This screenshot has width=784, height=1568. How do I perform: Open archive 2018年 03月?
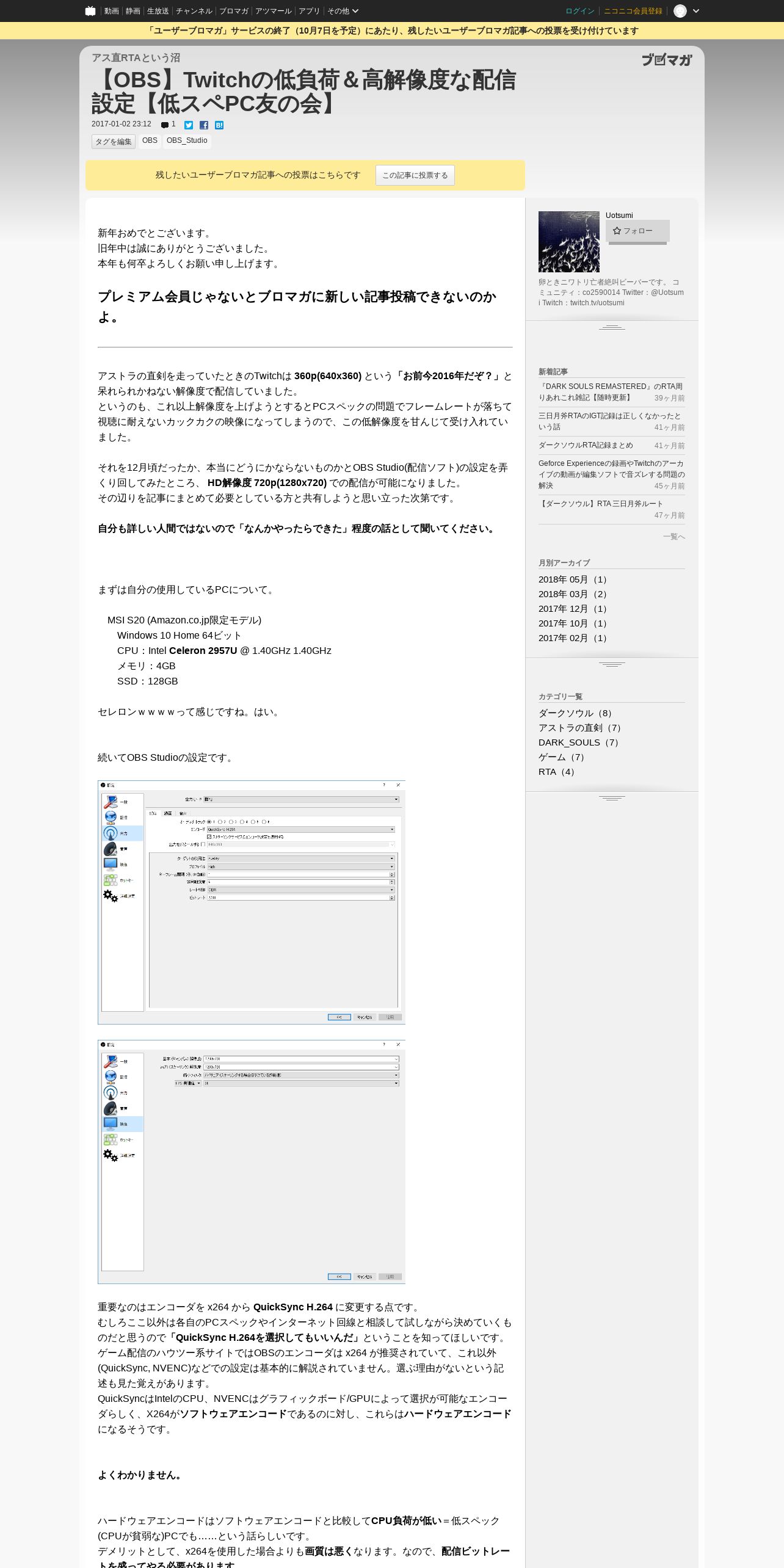[574, 594]
